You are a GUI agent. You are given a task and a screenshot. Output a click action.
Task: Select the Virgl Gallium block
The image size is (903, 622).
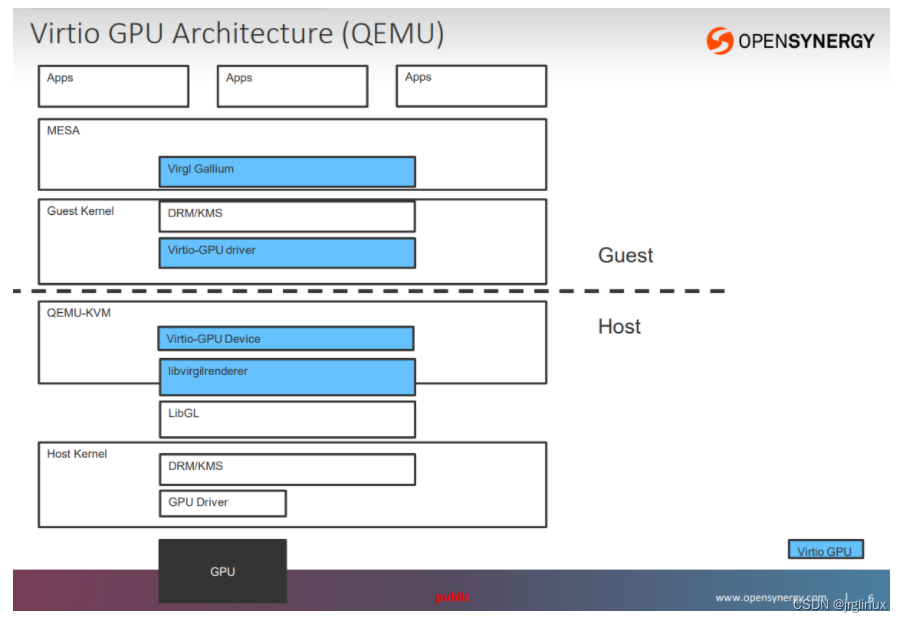pyautogui.click(x=287, y=172)
